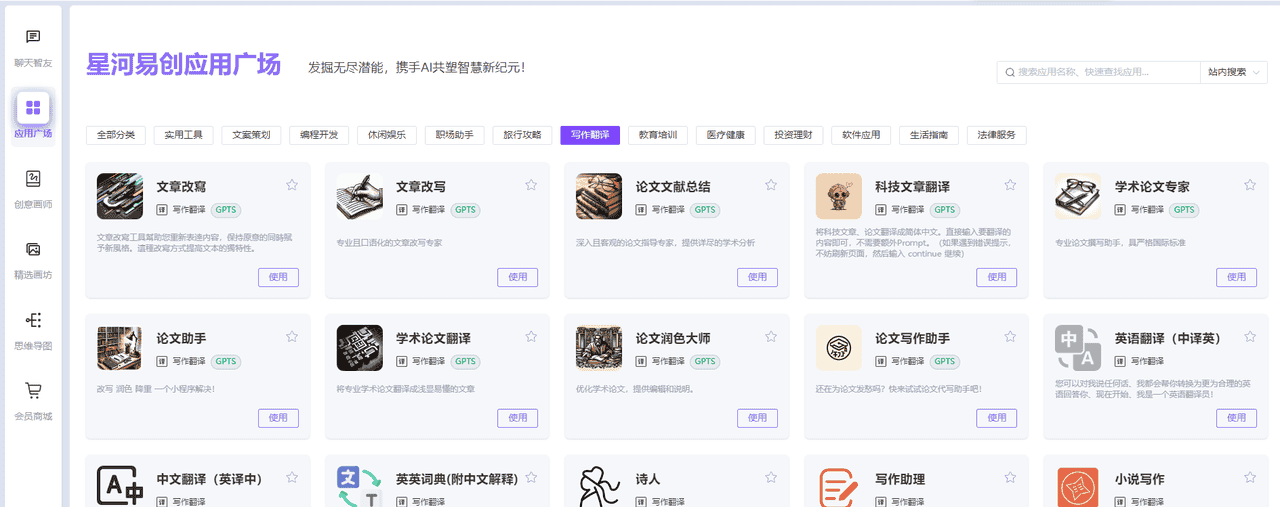The image size is (1280, 507).
Task: Select the 医疗健康 category
Action: (x=726, y=135)
